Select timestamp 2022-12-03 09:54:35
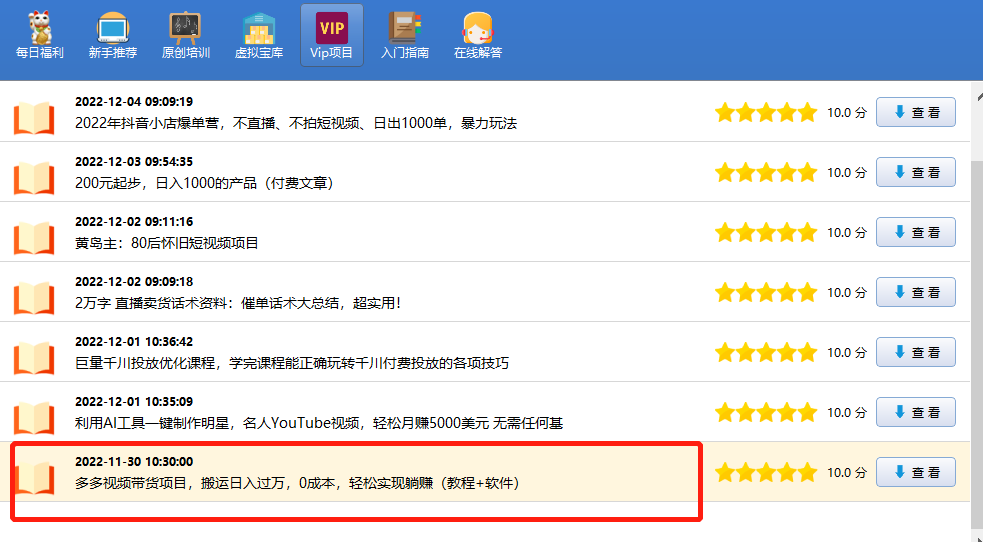Image resolution: width=983 pixels, height=542 pixels. tap(134, 162)
